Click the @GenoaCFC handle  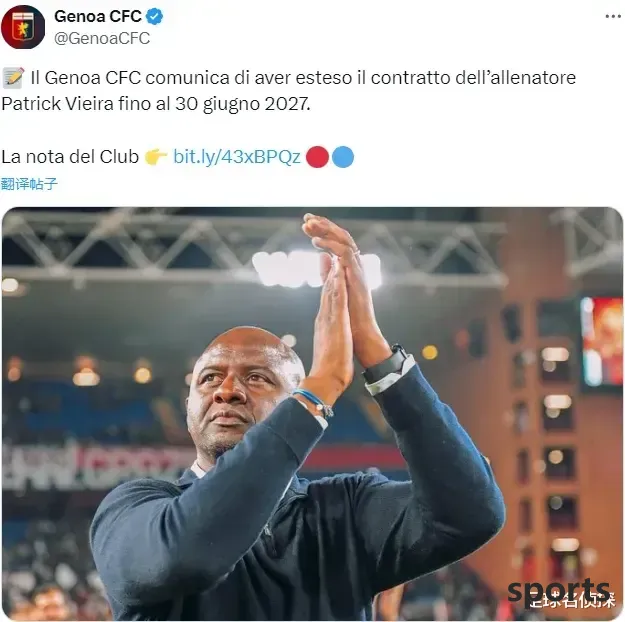(102, 38)
